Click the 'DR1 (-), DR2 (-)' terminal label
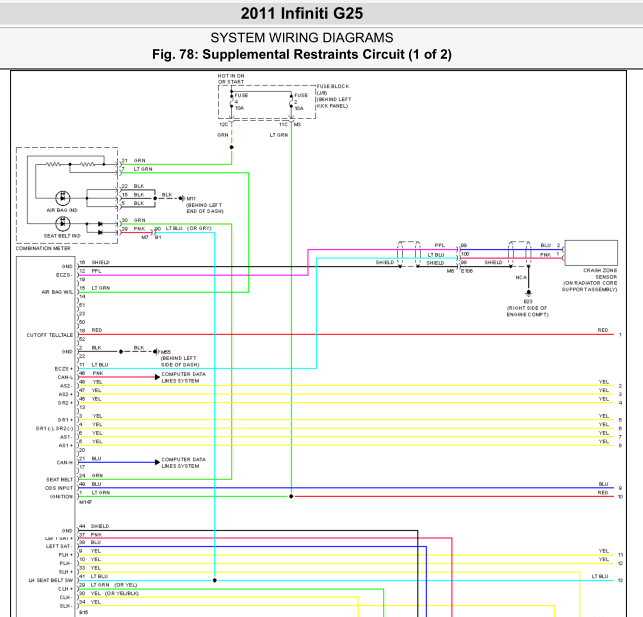This screenshot has width=643, height=617. click(54, 429)
